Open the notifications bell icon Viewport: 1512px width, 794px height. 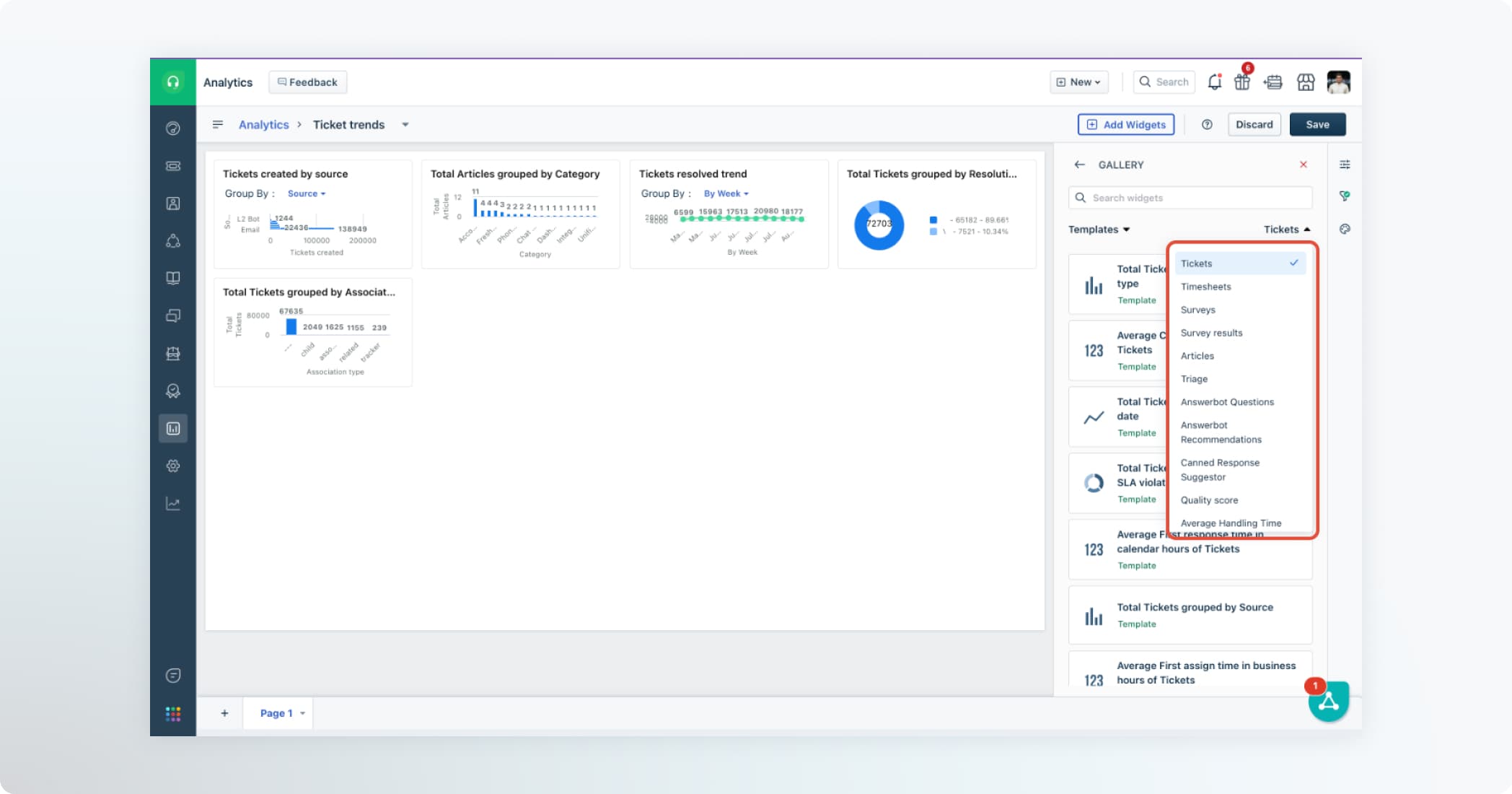tap(1215, 82)
